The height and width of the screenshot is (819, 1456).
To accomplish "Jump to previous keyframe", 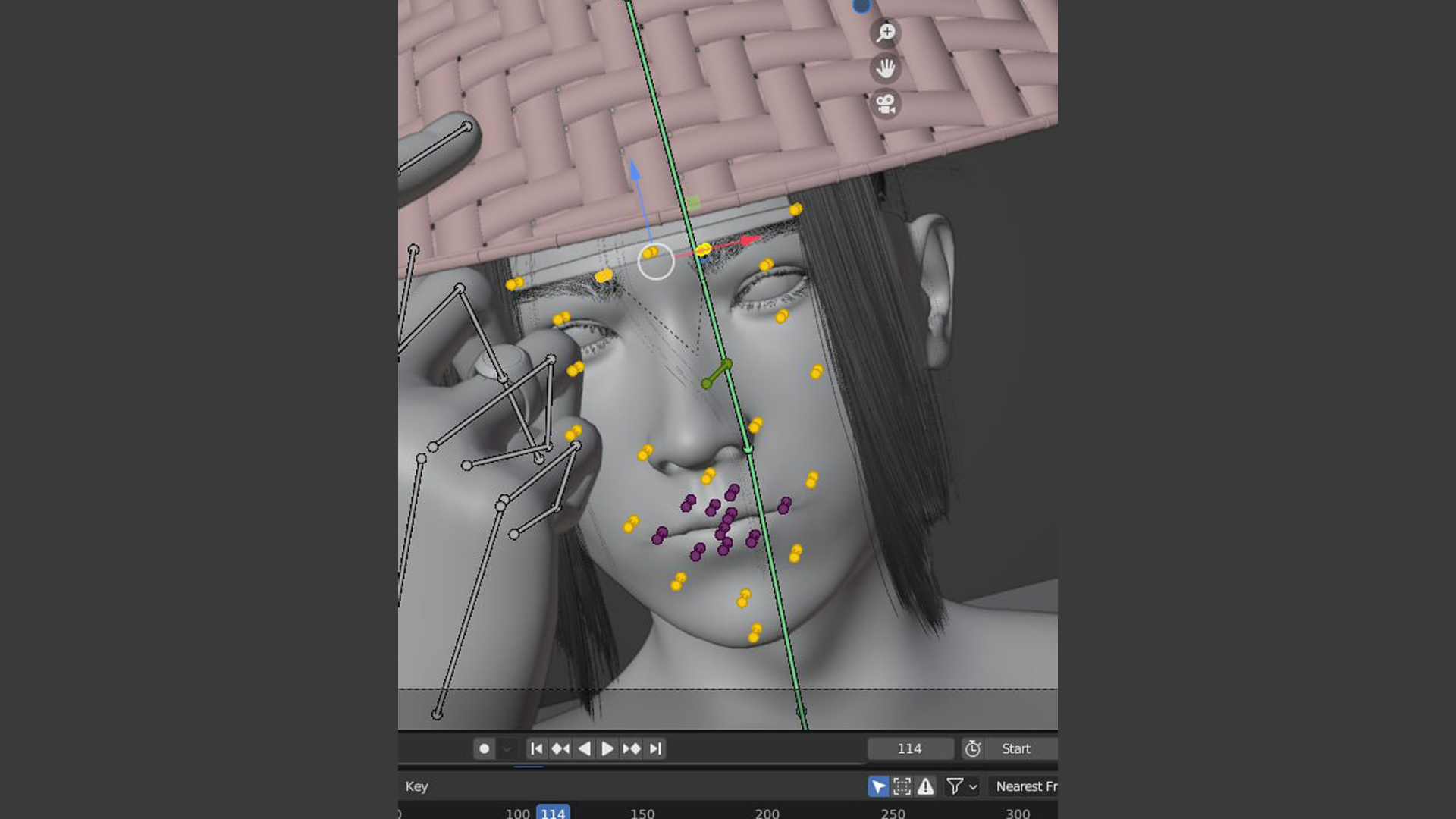I will 560,748.
